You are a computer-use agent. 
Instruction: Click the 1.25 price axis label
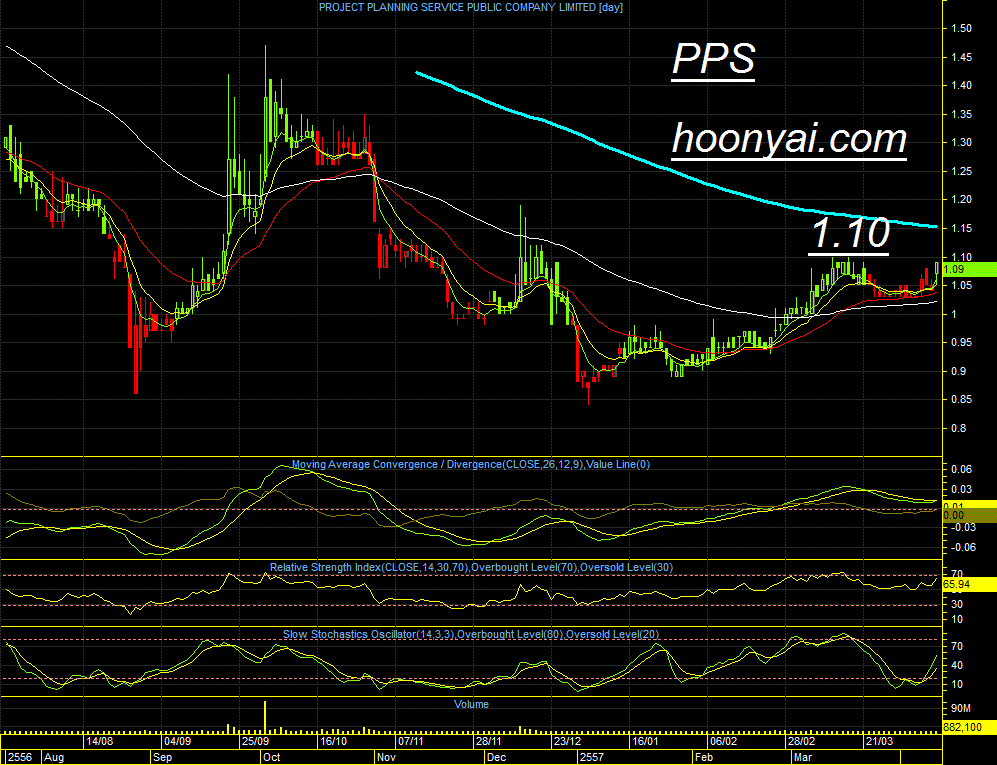tap(961, 171)
